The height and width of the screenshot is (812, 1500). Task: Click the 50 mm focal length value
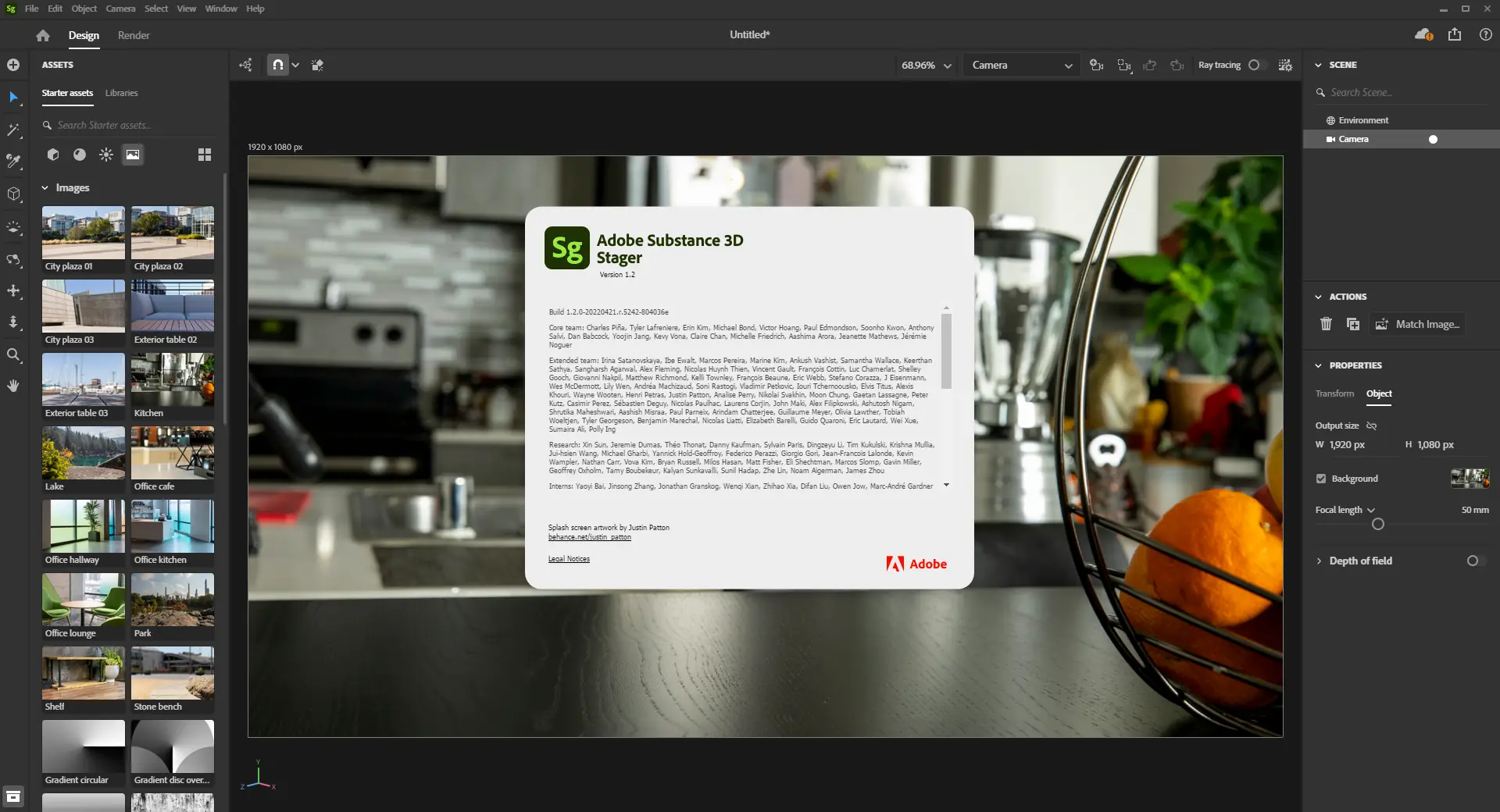pos(1475,510)
